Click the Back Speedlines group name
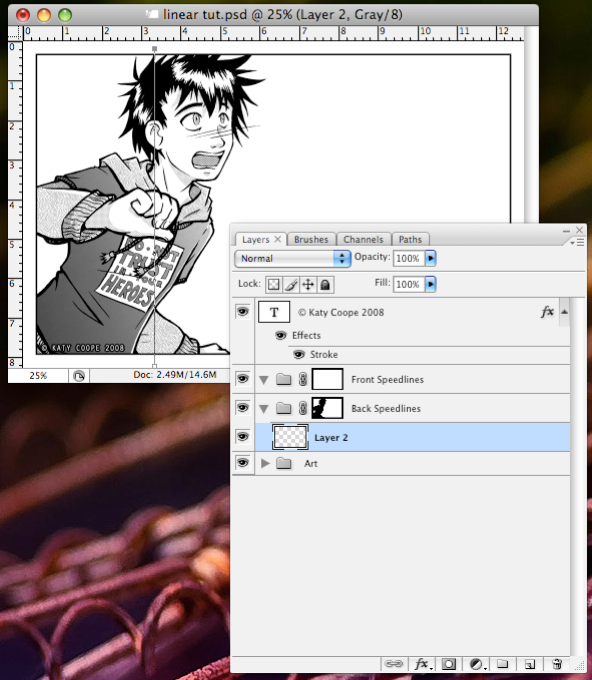Screen dimensions: 592x680 386,409
